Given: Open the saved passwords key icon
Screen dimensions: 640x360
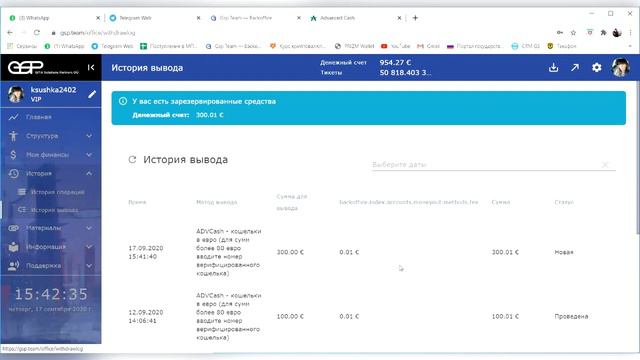Looking at the screenshot, I should [560, 33].
